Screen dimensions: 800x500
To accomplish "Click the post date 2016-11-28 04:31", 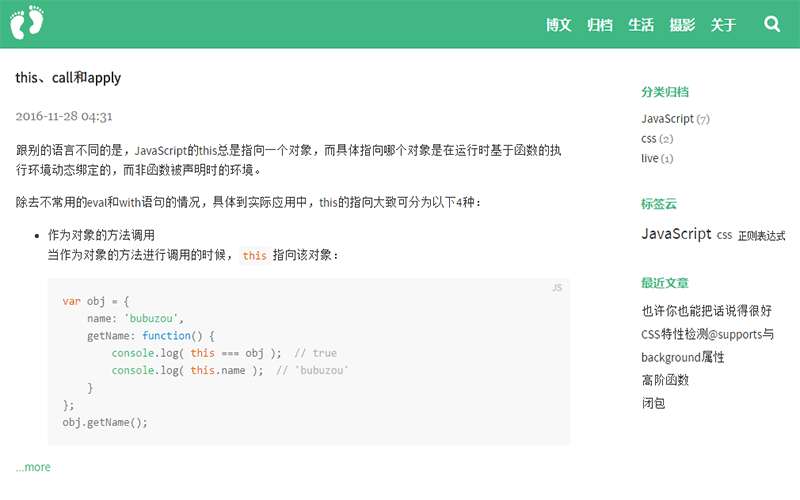I will tap(64, 116).
